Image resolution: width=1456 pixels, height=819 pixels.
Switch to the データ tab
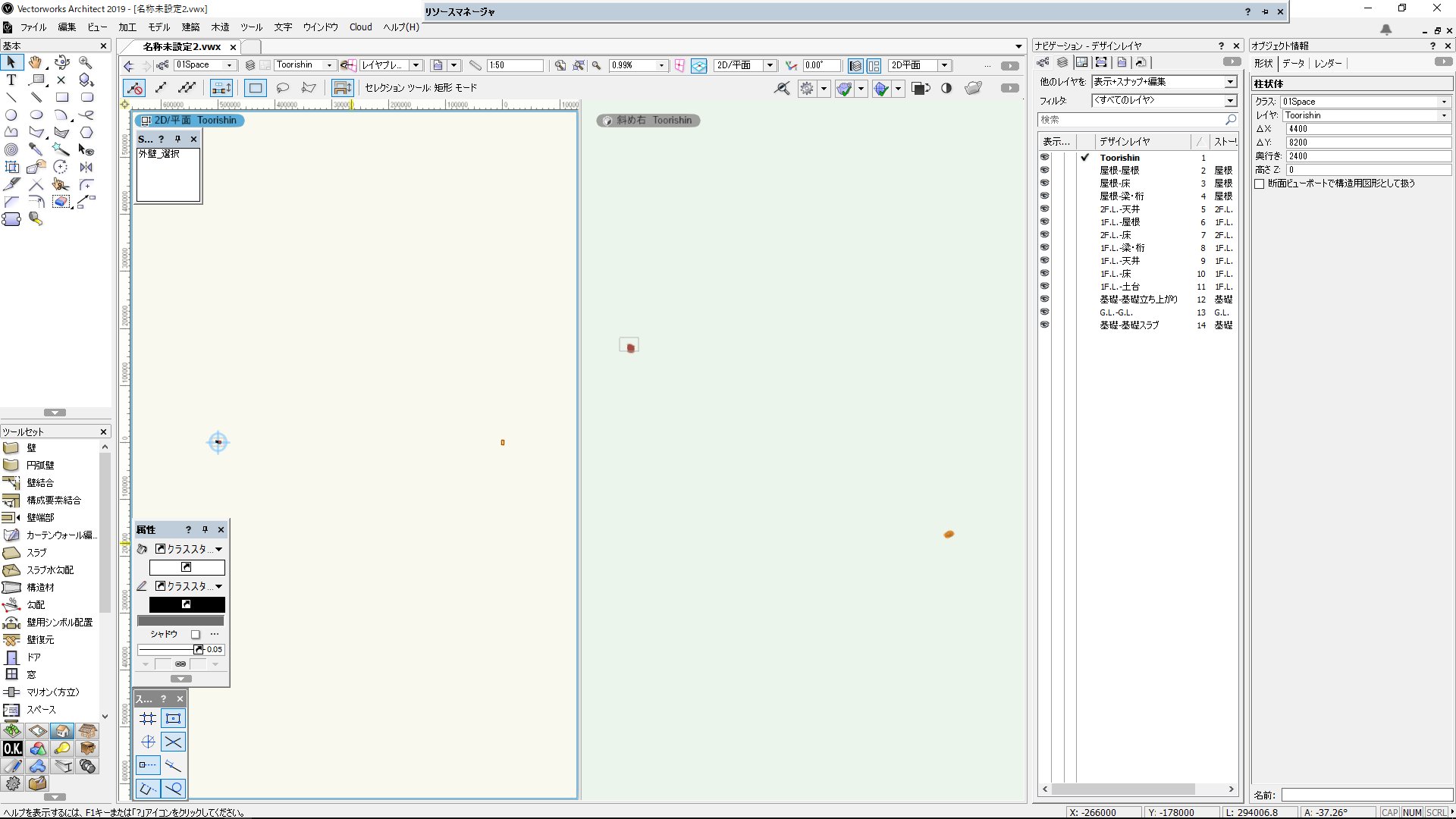[1294, 64]
